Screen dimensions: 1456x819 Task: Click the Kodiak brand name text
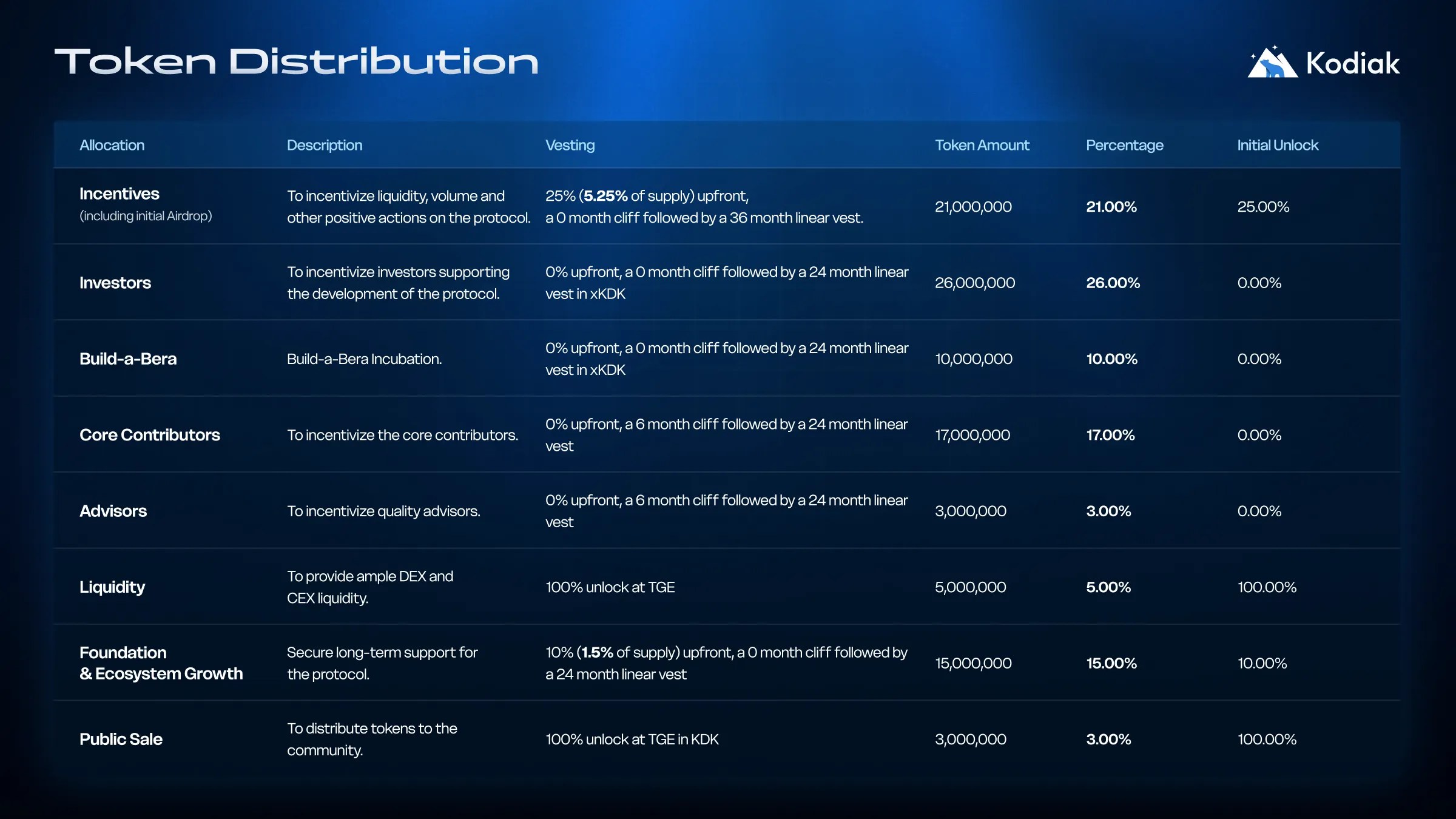coord(1352,64)
